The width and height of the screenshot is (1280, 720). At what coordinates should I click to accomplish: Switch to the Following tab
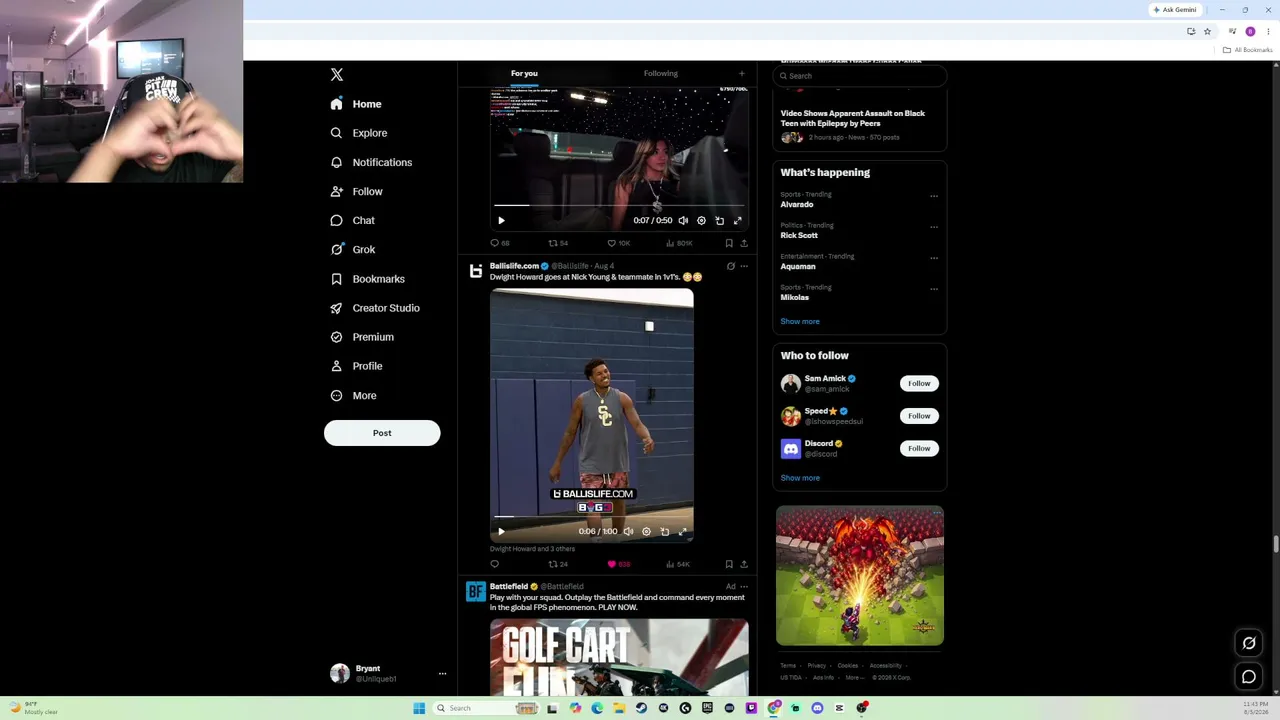[661, 73]
